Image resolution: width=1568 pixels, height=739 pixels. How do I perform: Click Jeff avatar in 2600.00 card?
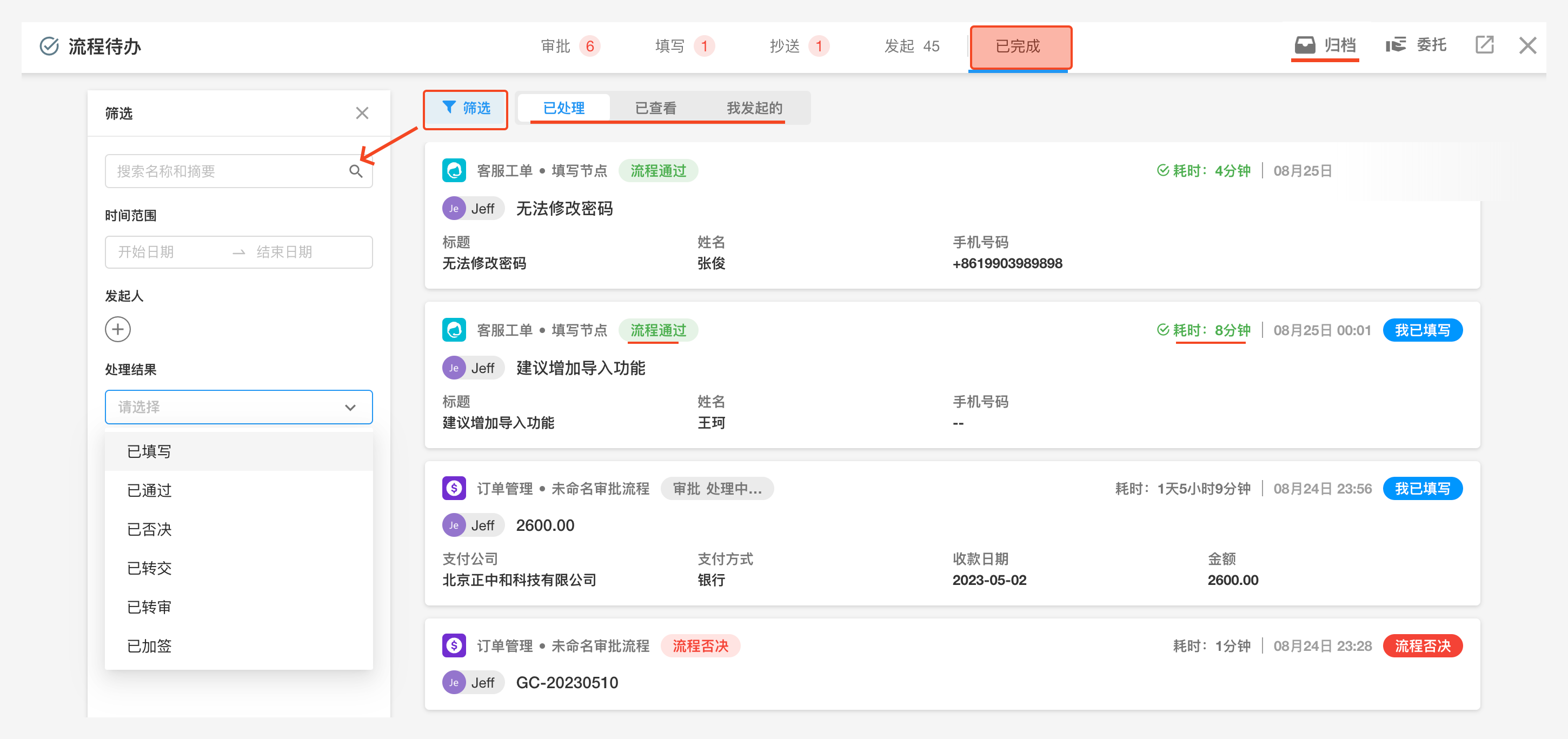coord(454,525)
